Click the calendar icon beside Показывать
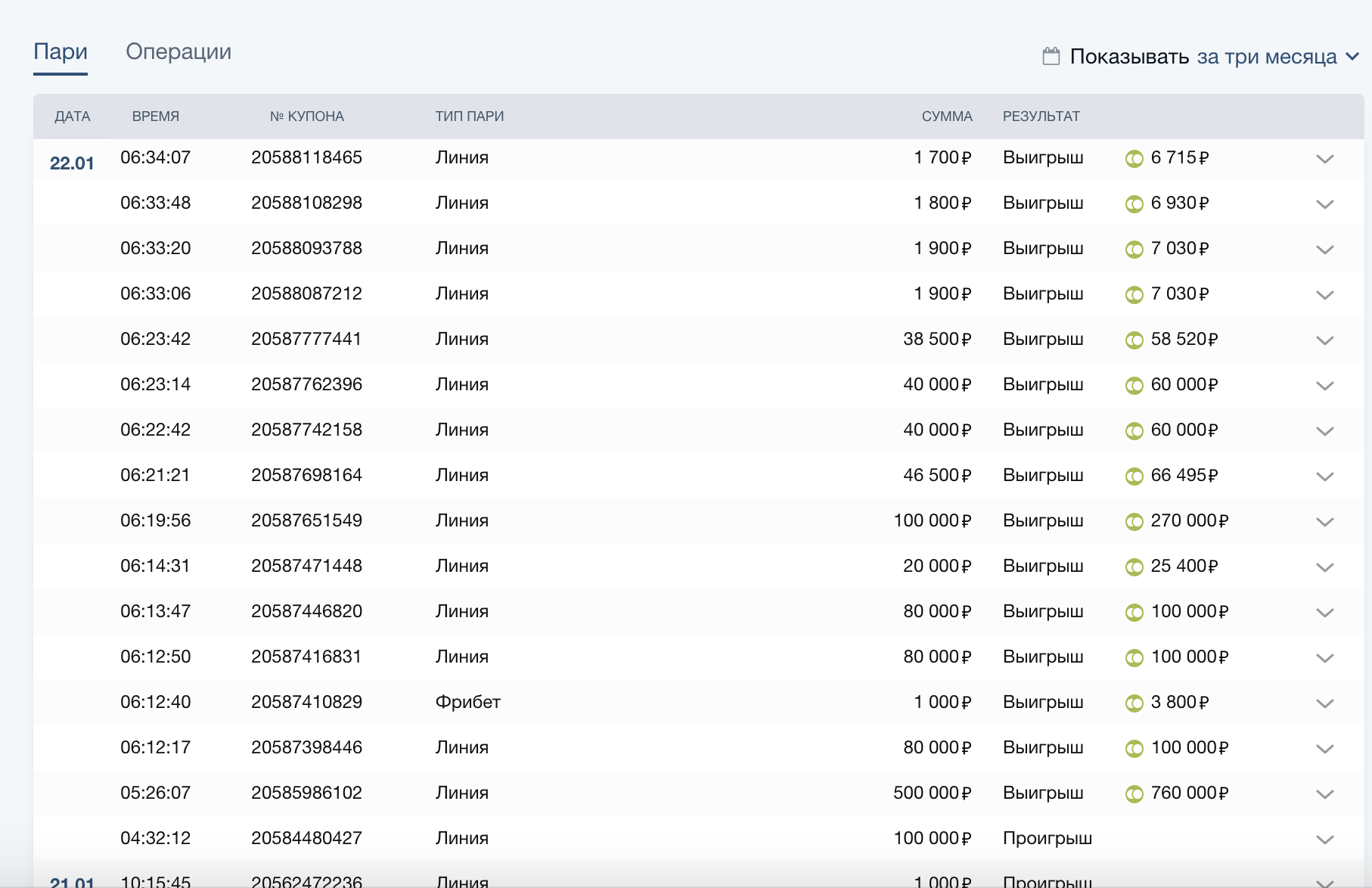 [1051, 56]
